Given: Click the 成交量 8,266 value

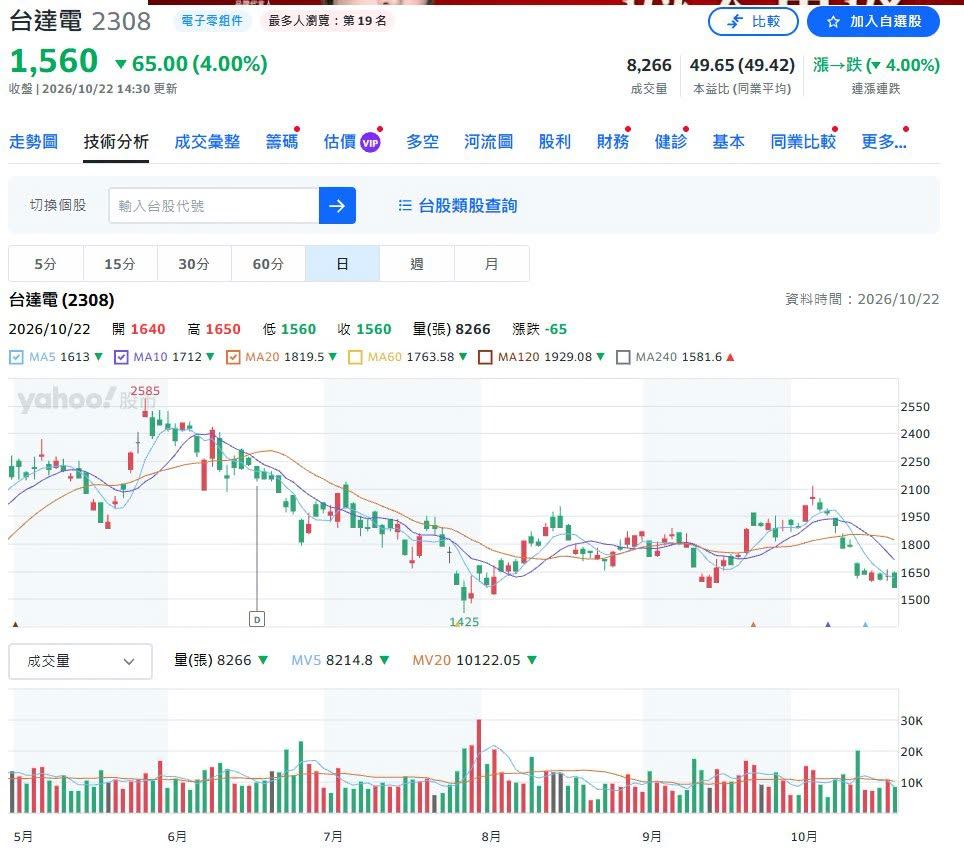Looking at the screenshot, I should tap(649, 65).
